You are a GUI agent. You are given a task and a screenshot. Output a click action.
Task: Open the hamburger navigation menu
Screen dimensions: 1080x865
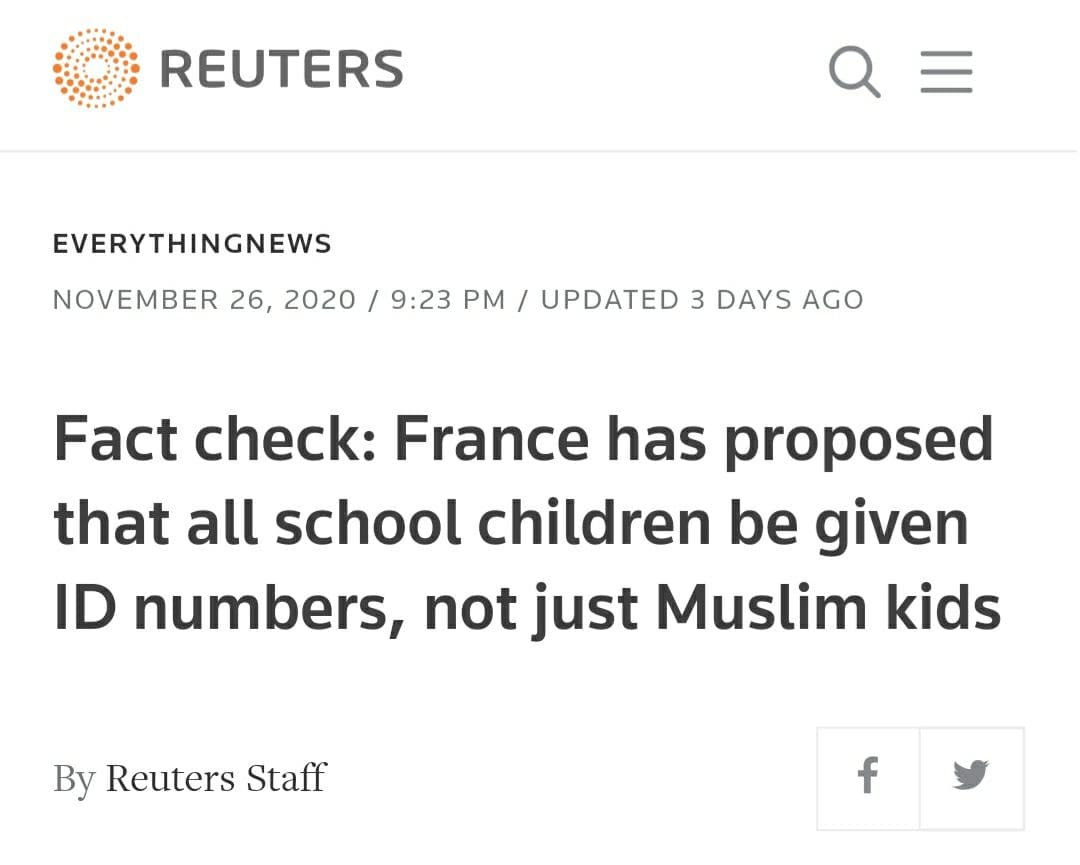946,72
